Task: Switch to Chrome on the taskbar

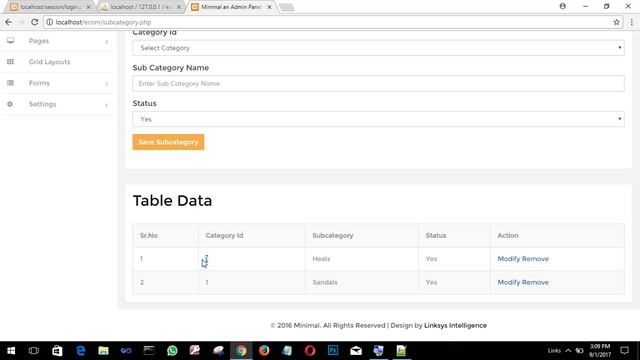Action: click(x=241, y=351)
